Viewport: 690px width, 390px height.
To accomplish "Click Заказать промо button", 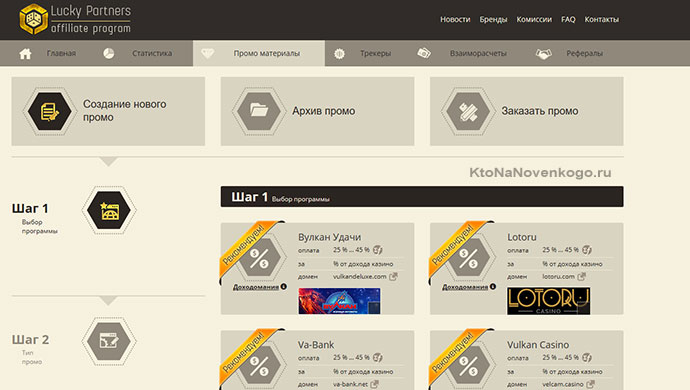I will click(527, 111).
